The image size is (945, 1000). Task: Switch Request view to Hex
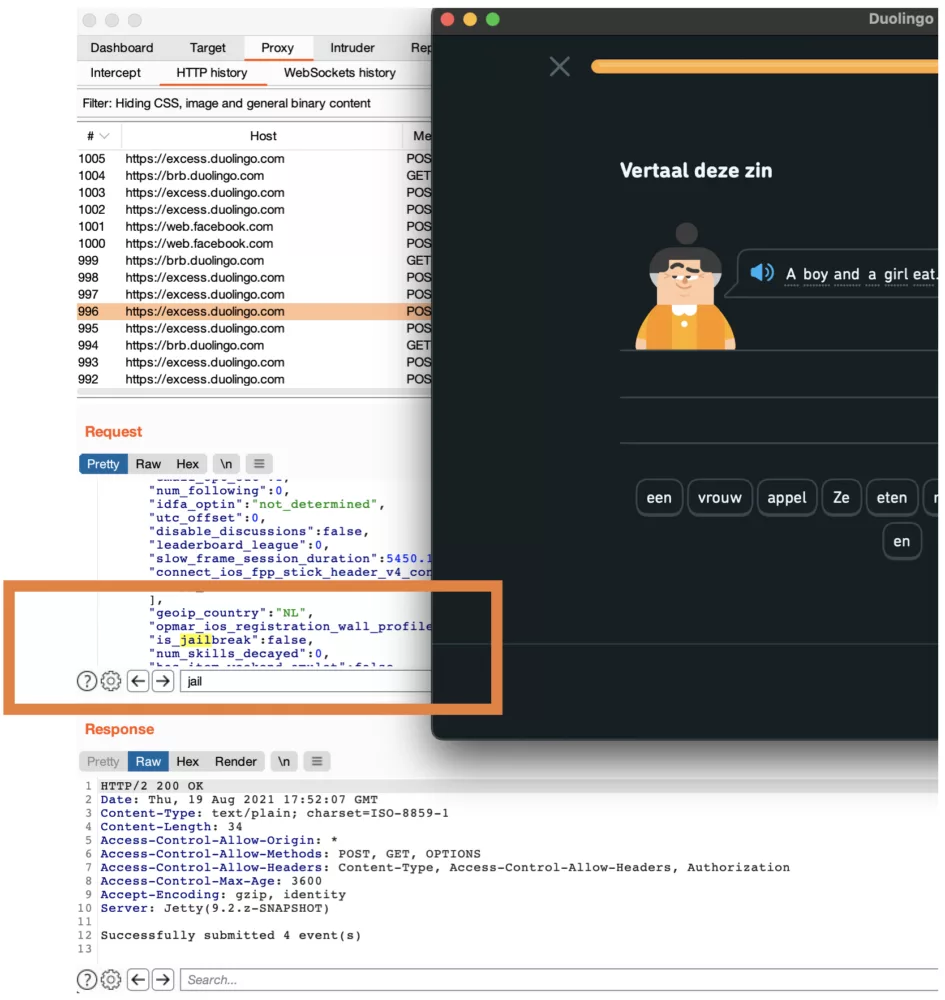click(187, 464)
